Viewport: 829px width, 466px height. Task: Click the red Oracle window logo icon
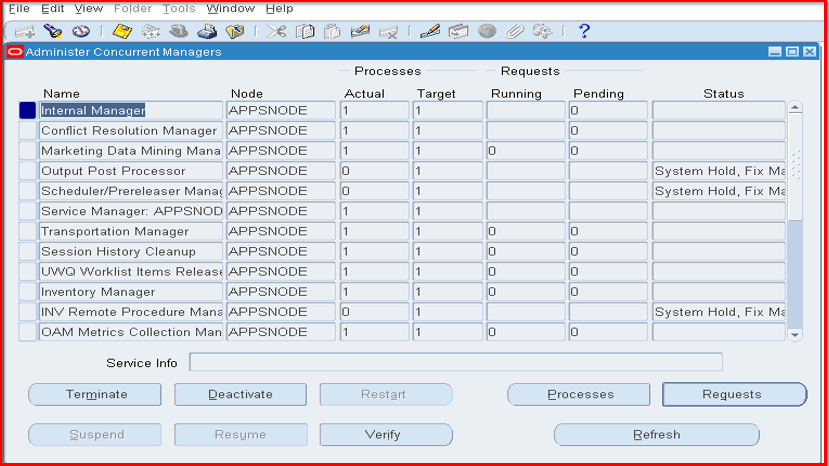click(x=15, y=52)
